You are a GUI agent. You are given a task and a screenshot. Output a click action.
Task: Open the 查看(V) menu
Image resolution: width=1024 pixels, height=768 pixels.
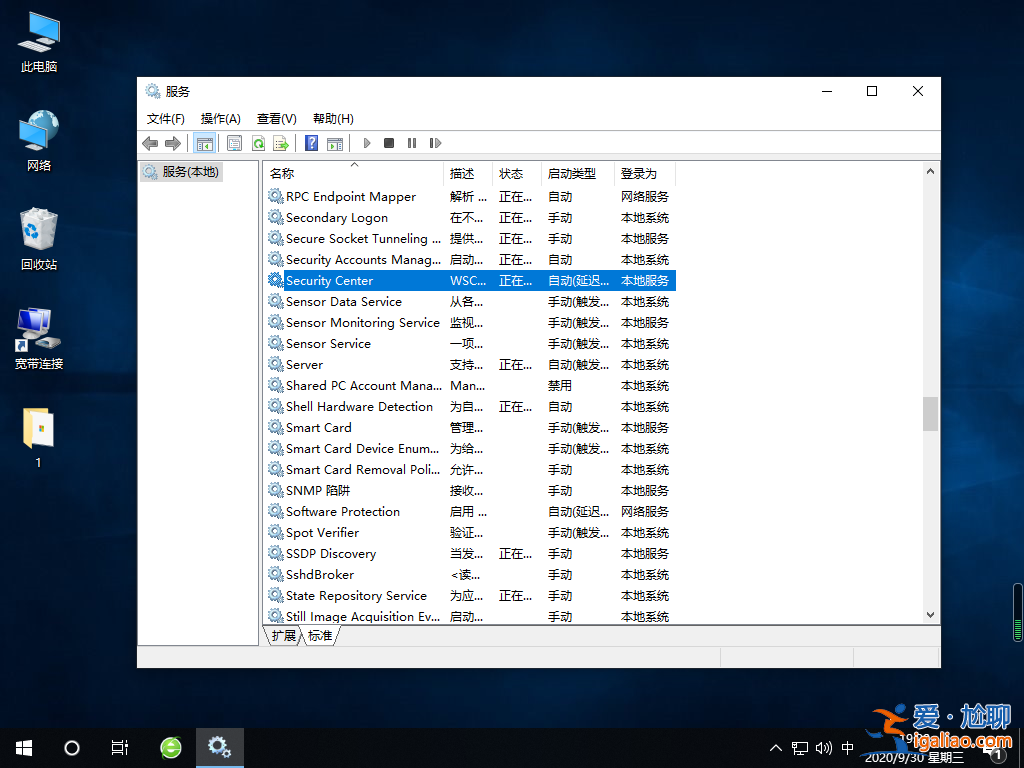(276, 118)
